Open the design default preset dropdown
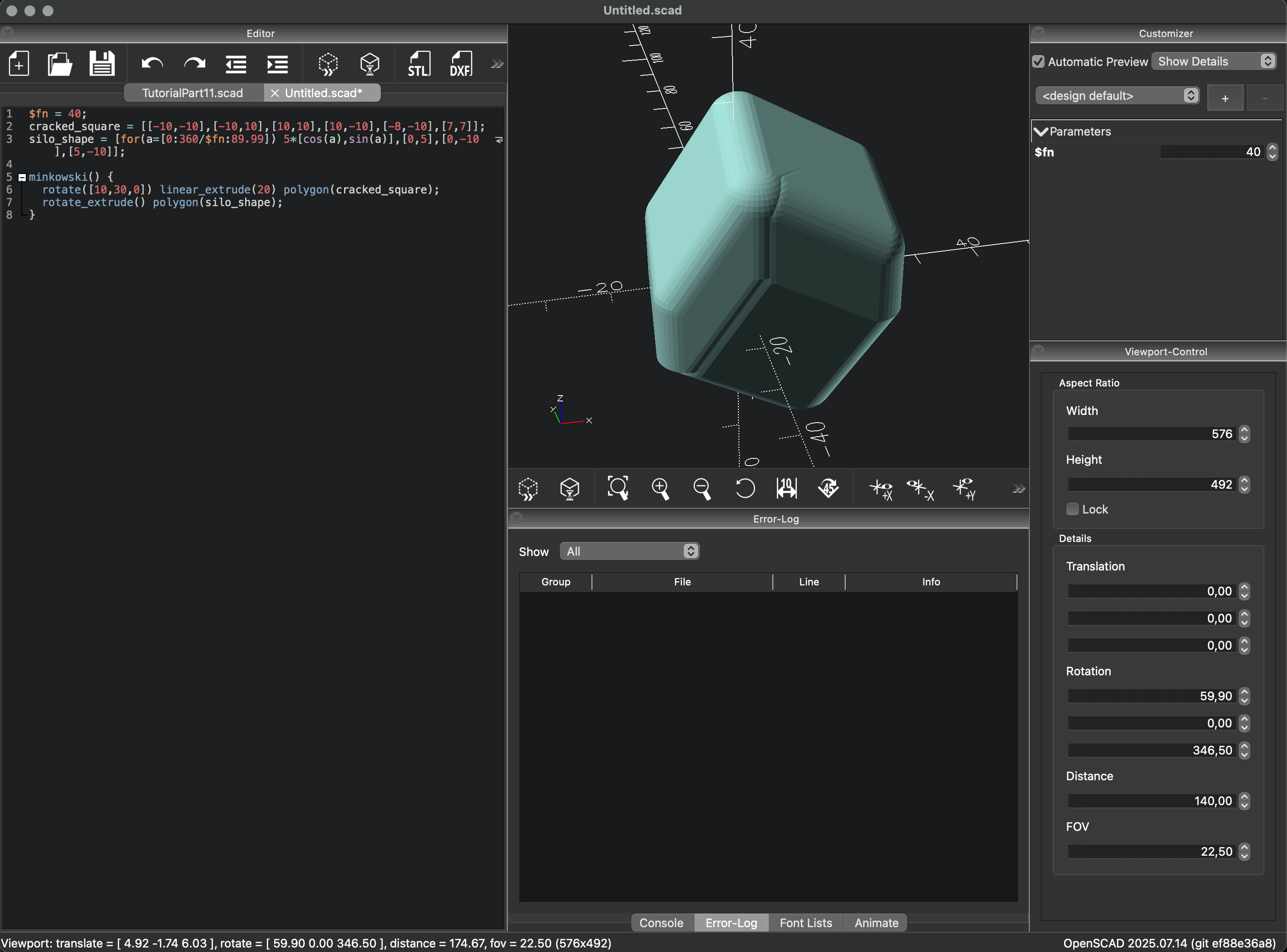 pos(1117,96)
